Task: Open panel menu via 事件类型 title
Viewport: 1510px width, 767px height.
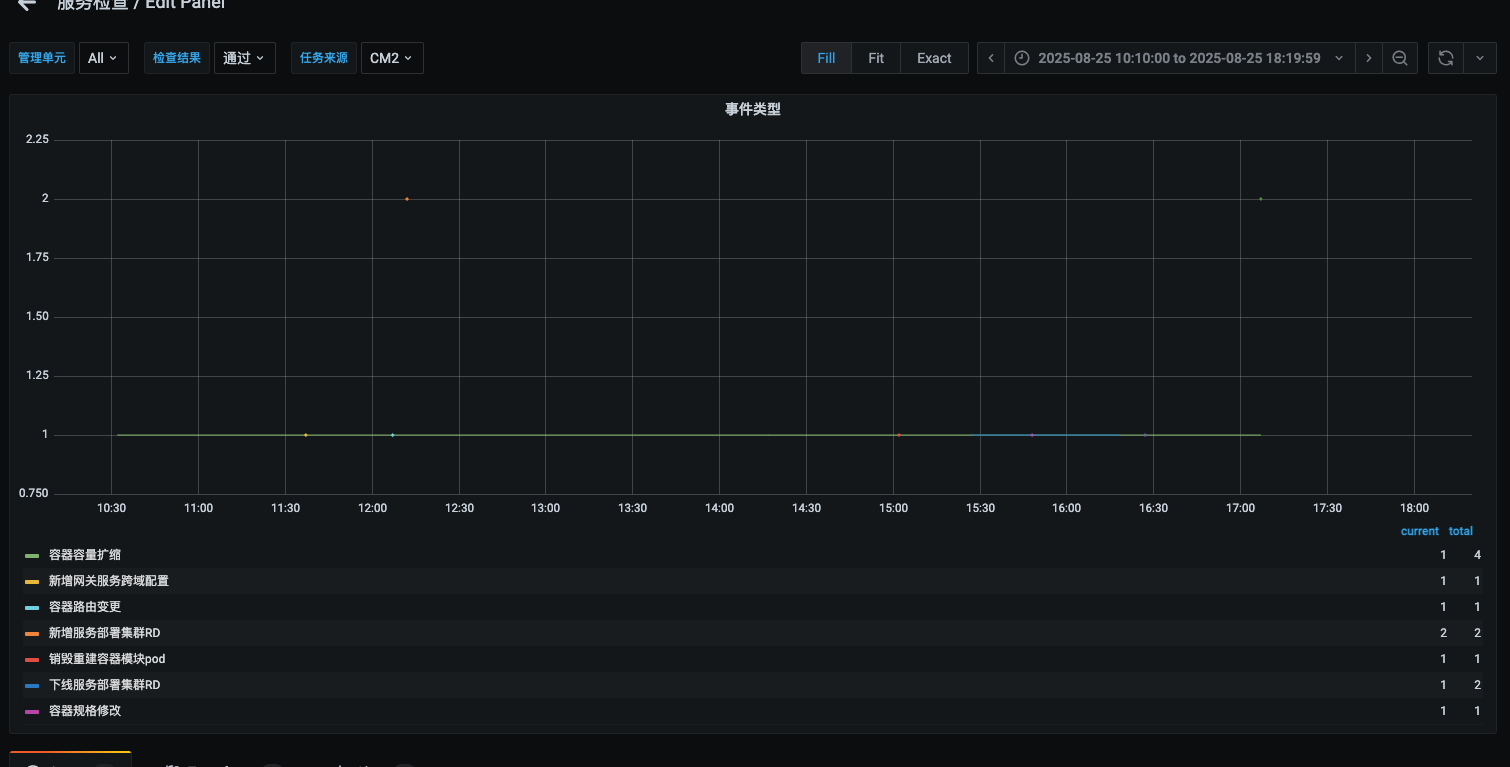Action: tap(753, 109)
